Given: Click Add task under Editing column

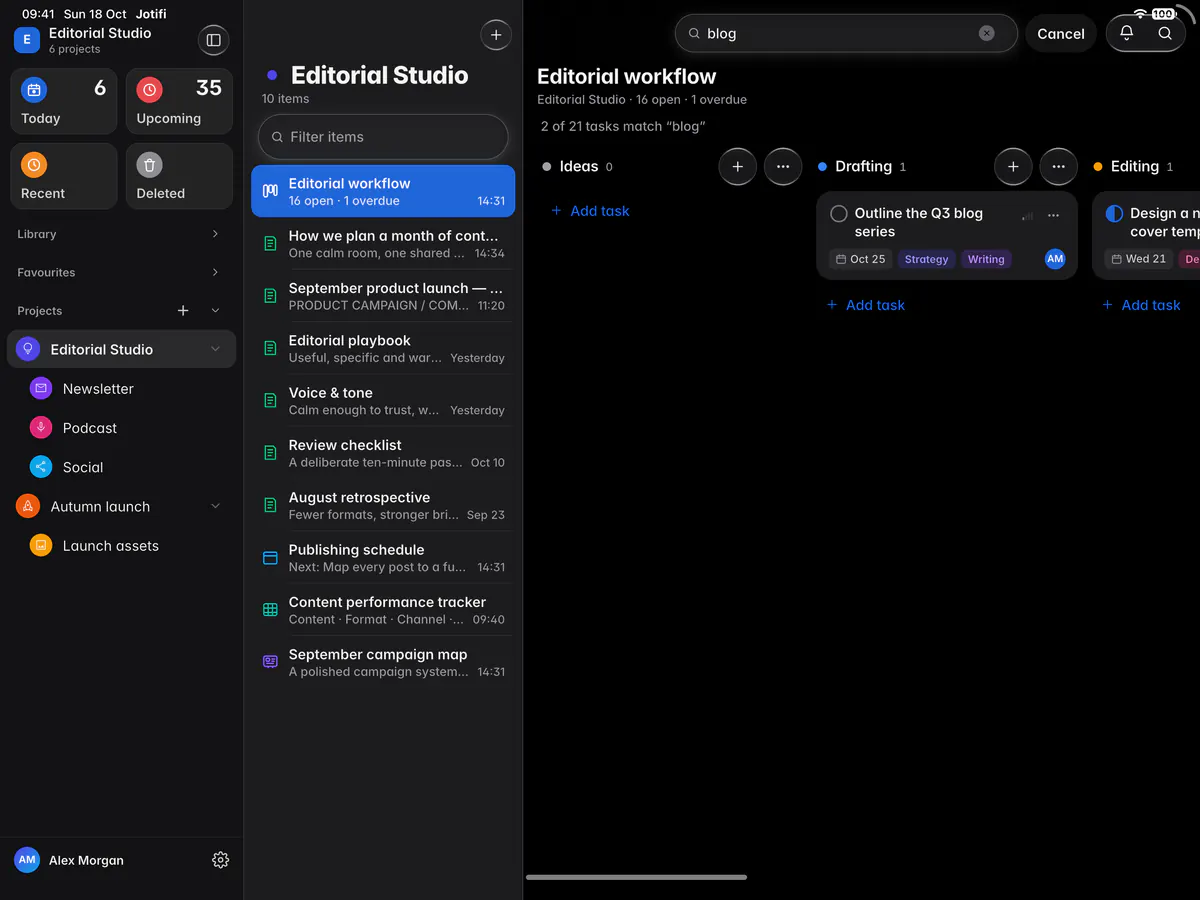Looking at the screenshot, I should [1141, 305].
